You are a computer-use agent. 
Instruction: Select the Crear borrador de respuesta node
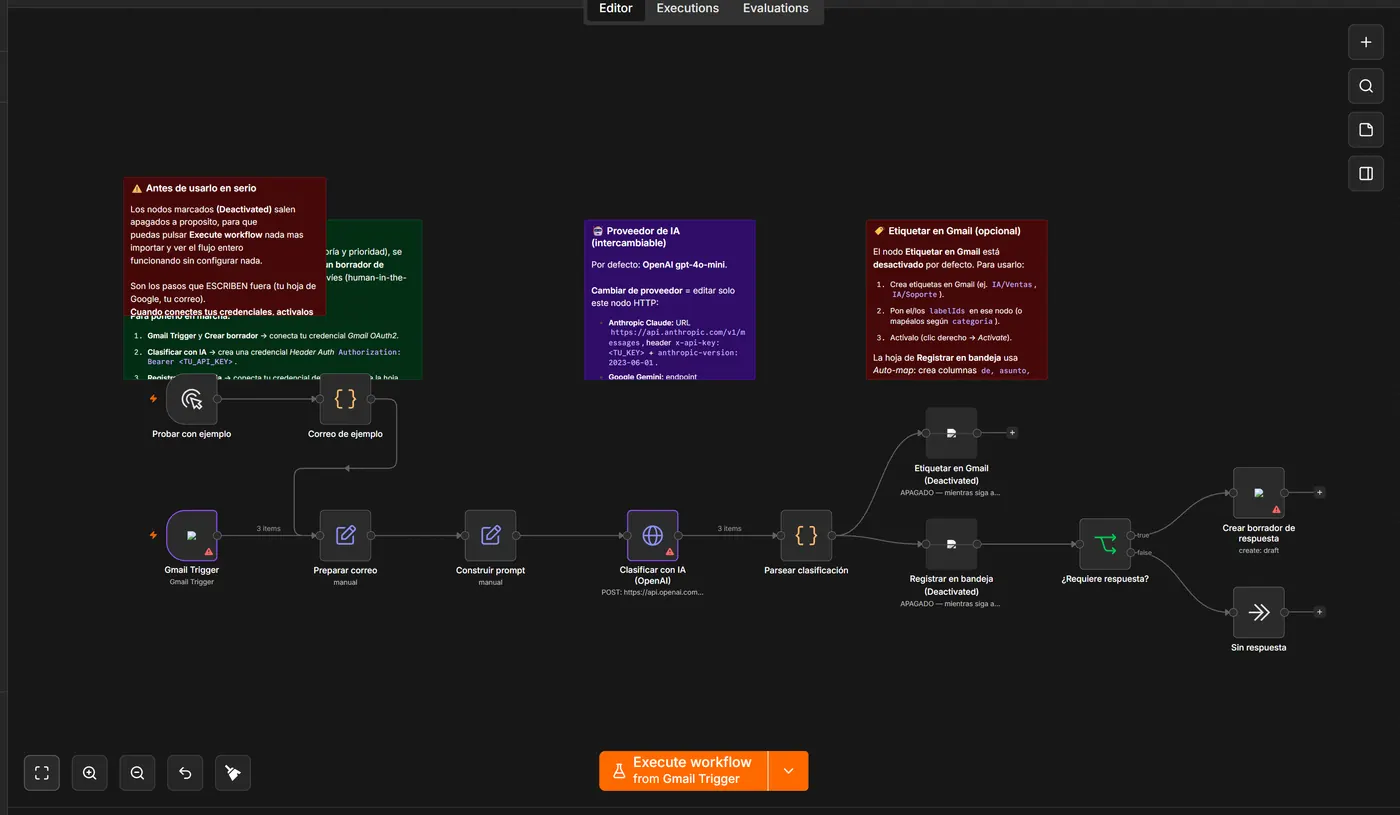pos(1259,493)
